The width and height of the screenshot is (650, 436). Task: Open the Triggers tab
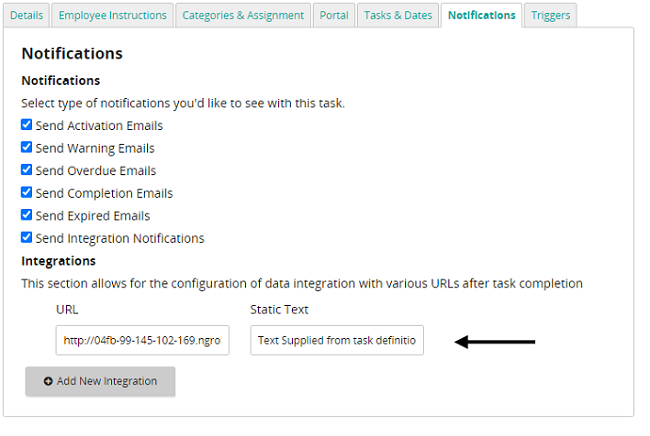551,15
